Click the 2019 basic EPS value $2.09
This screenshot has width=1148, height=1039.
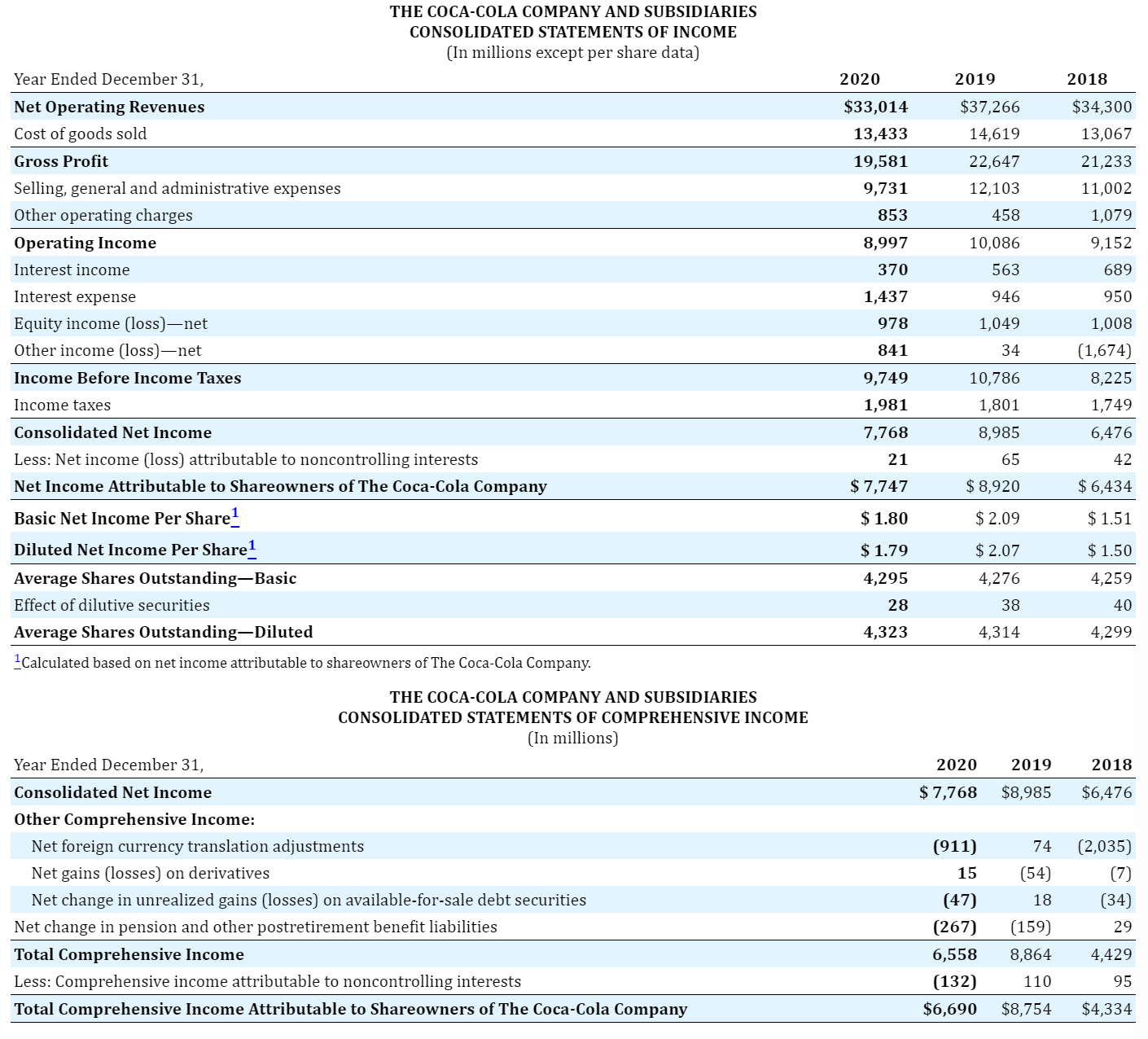click(997, 518)
